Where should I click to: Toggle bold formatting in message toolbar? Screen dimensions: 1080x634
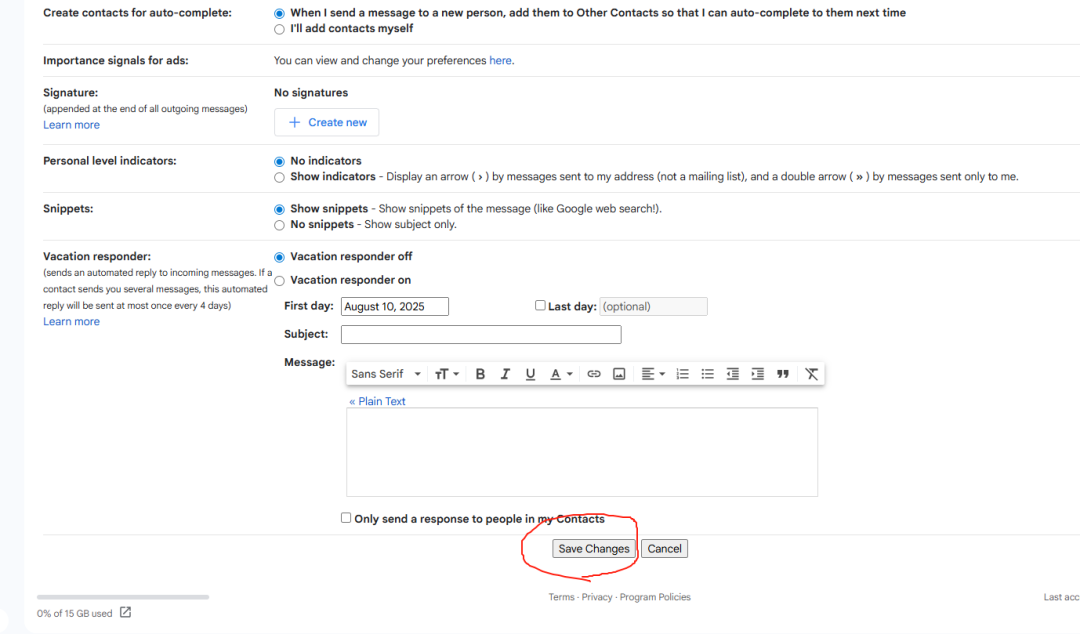pyautogui.click(x=480, y=374)
